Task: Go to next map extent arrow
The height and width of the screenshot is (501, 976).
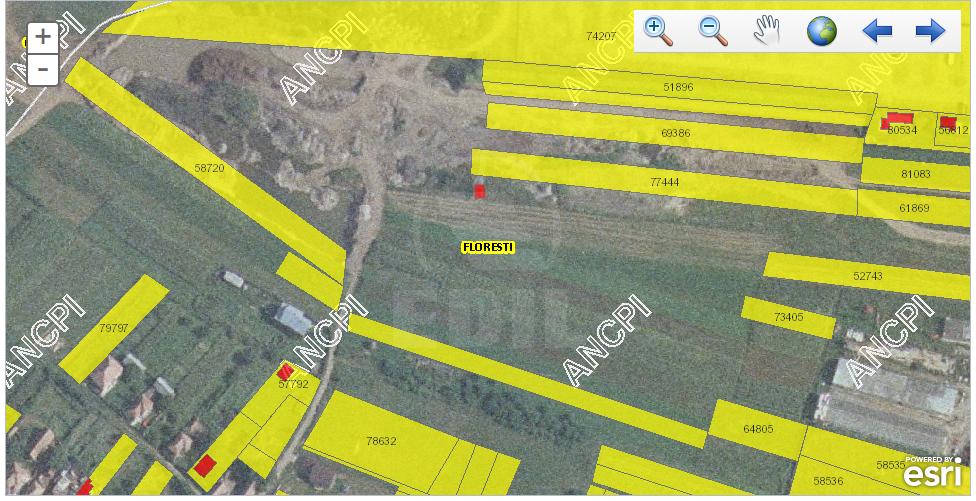Action: (x=930, y=31)
